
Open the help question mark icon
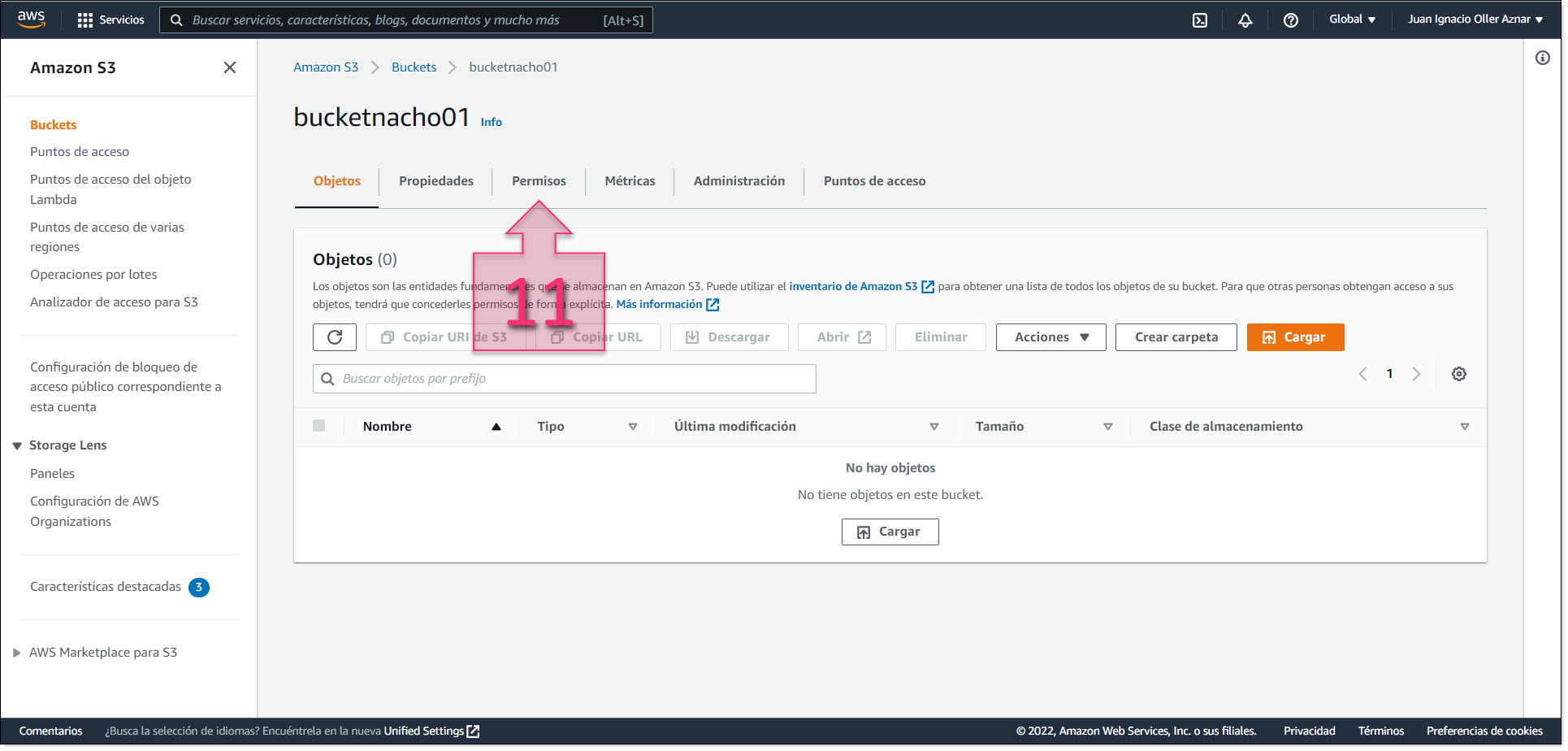1290,20
